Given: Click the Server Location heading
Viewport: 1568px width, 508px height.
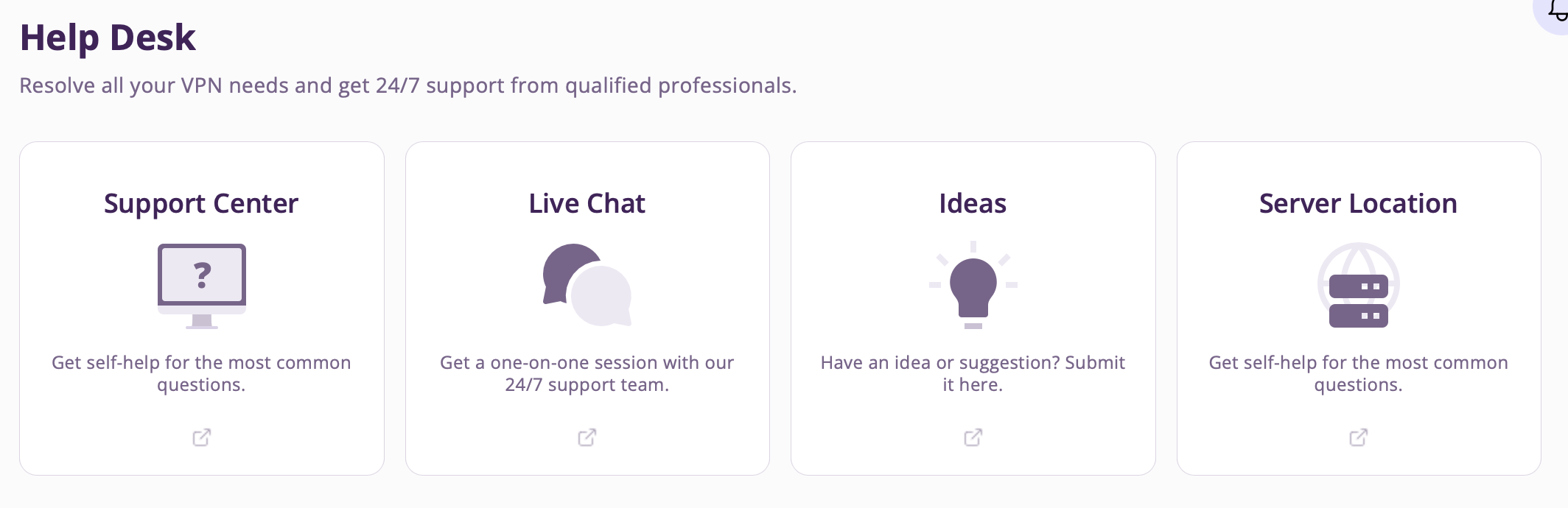Looking at the screenshot, I should pos(1358,203).
